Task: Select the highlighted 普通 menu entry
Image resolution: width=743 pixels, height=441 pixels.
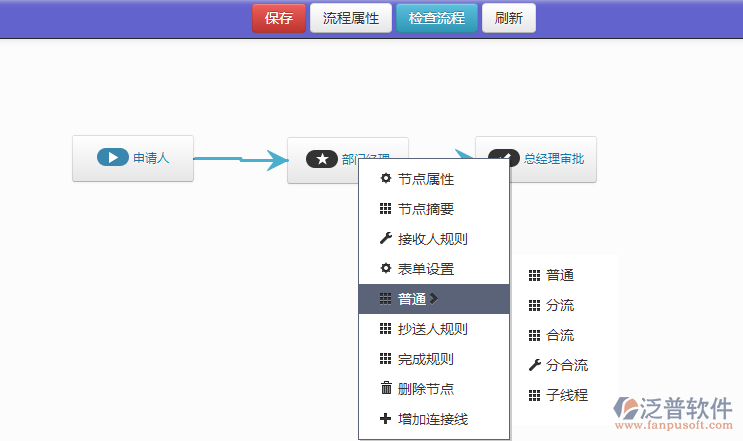Action: click(x=434, y=299)
